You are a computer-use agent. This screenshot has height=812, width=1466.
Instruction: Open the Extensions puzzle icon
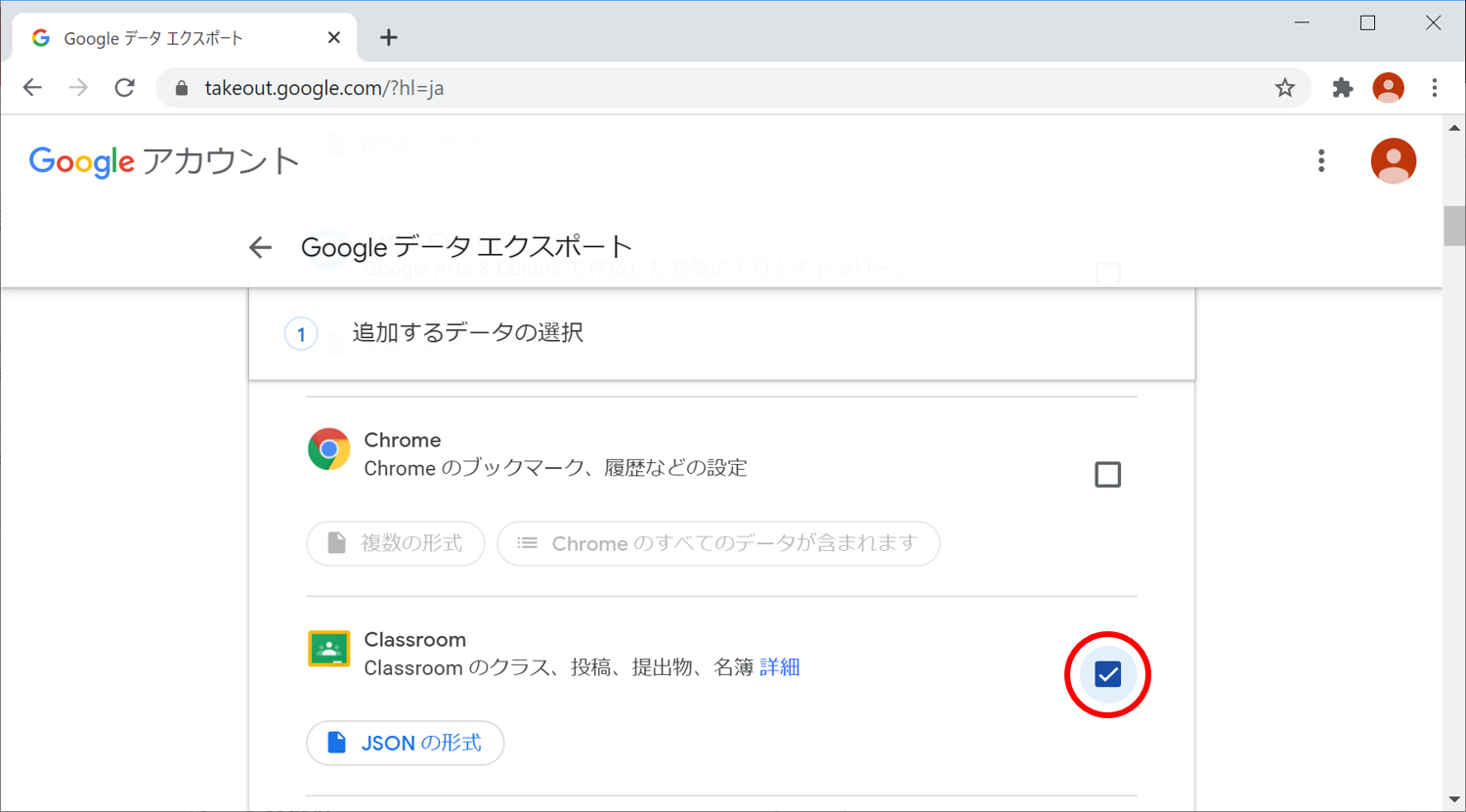tap(1343, 88)
